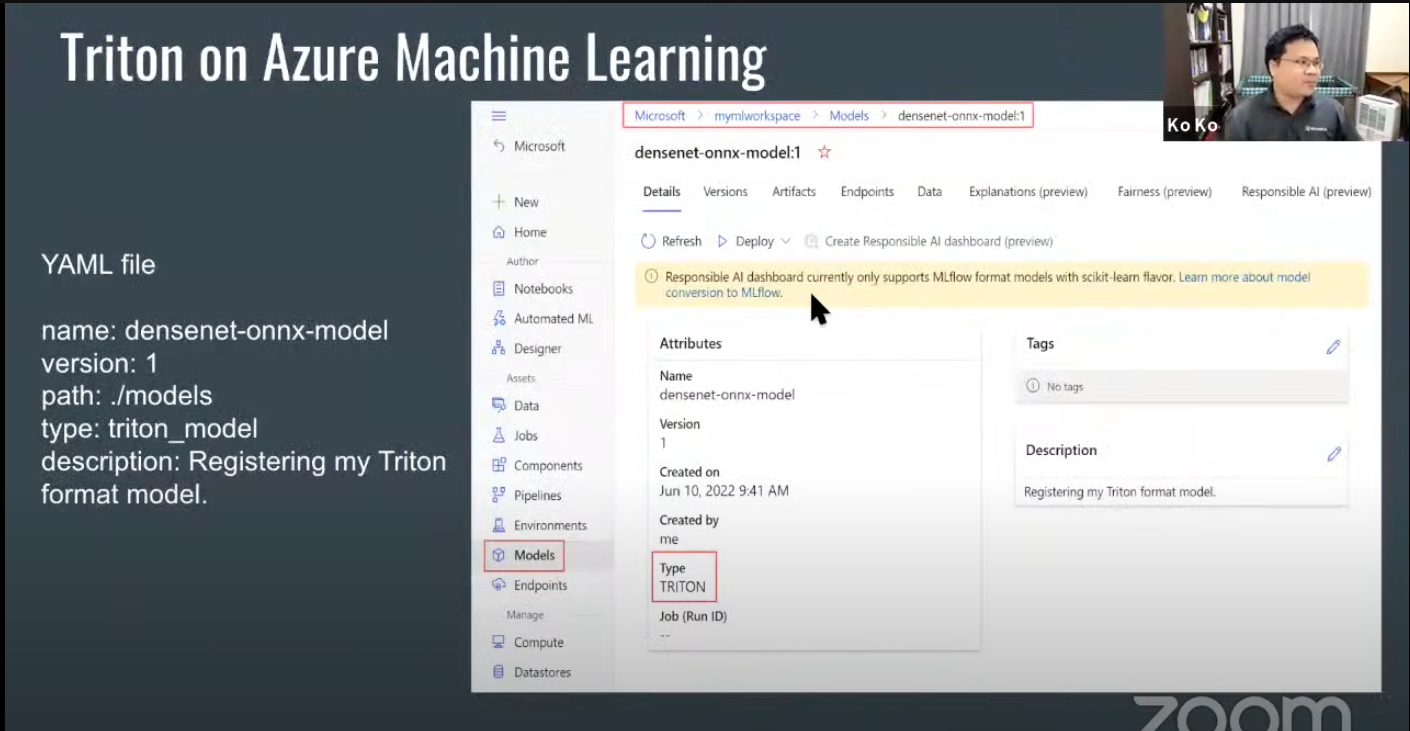Click the Notebooks icon in sidebar
Image resolution: width=1410 pixels, height=731 pixels.
click(x=499, y=289)
